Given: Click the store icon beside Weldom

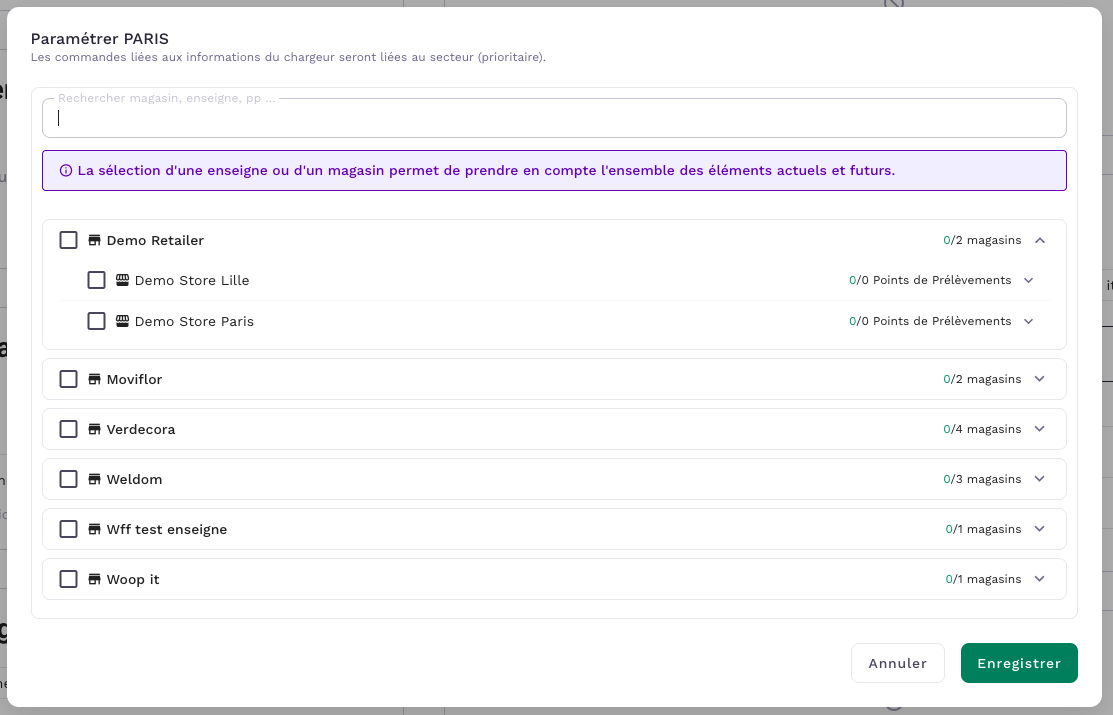Looking at the screenshot, I should pyautogui.click(x=95, y=479).
